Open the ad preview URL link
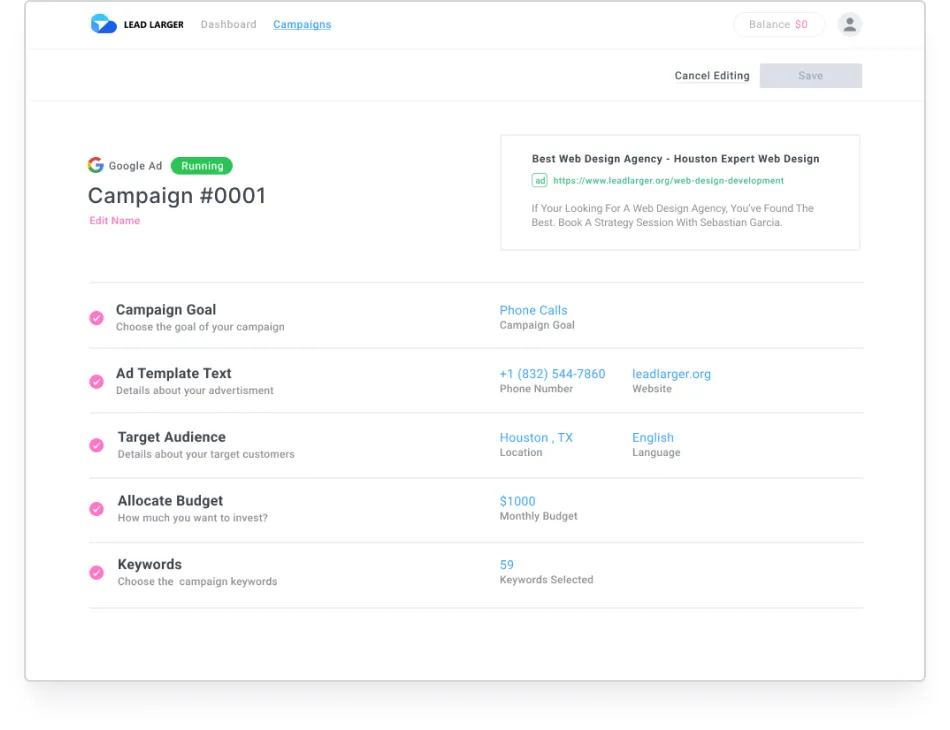950x730 pixels. click(x=668, y=181)
